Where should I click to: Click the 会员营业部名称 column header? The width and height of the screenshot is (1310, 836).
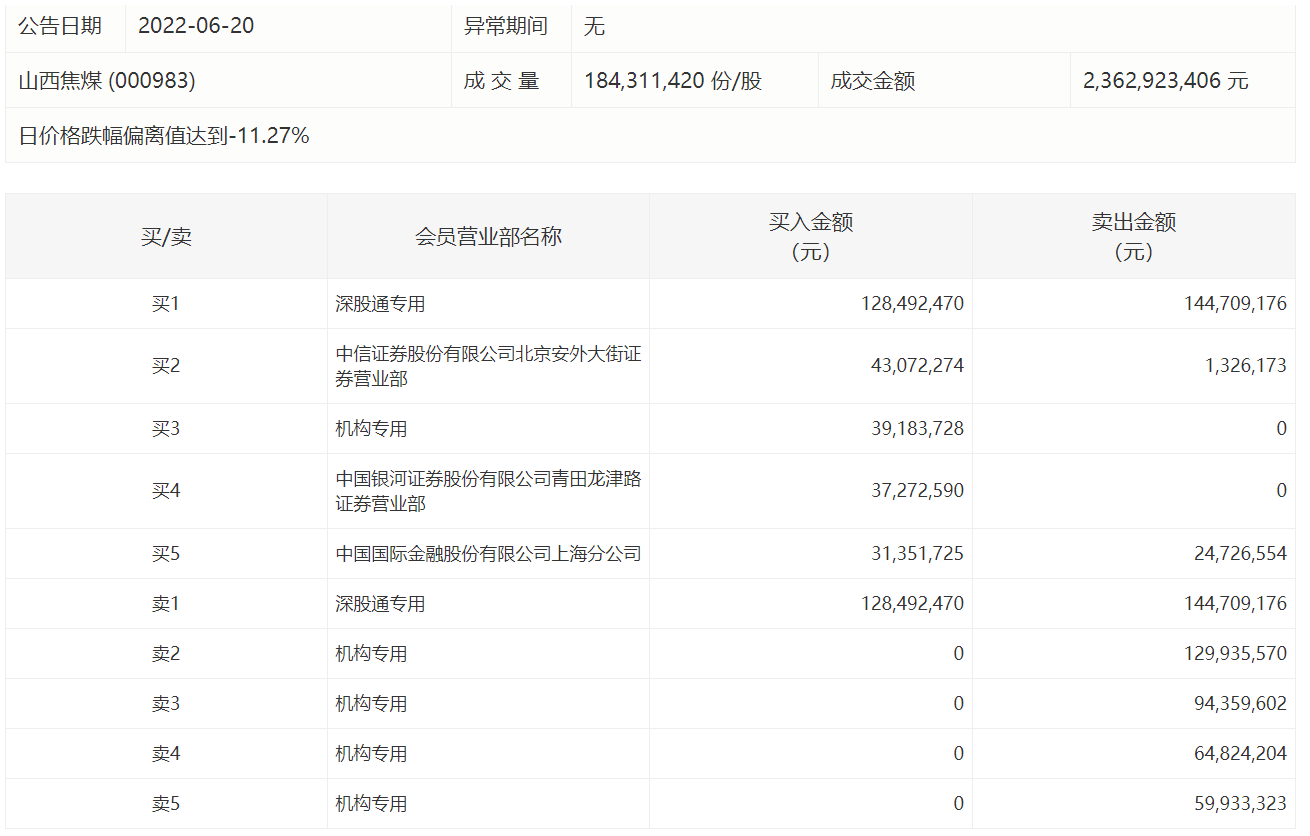(488, 237)
